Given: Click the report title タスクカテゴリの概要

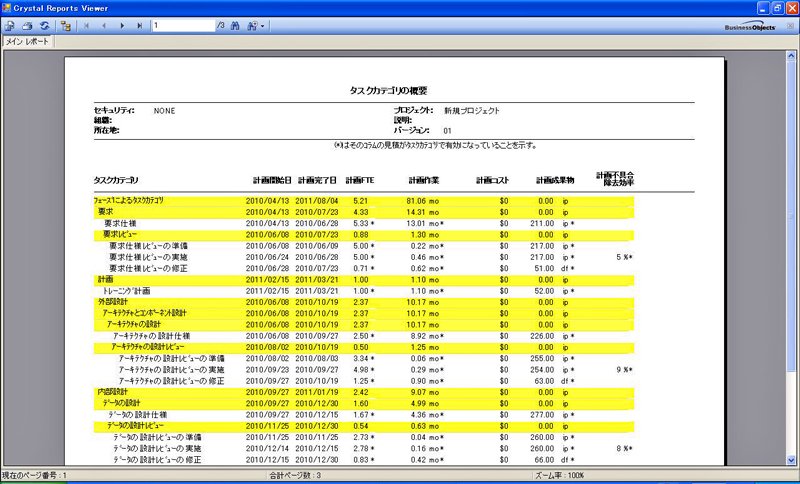Looking at the screenshot, I should coord(388,90).
